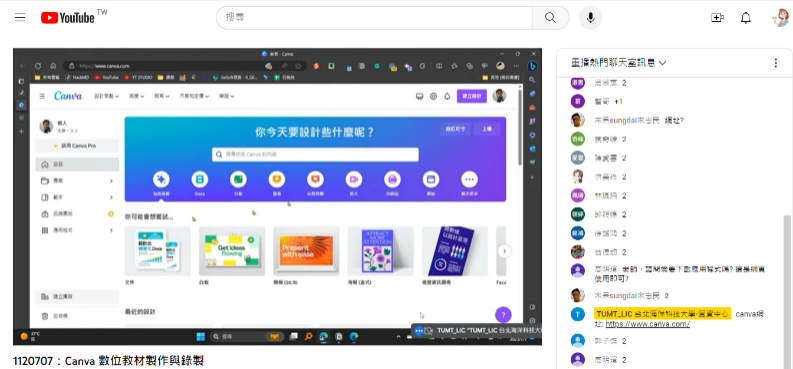The width and height of the screenshot is (793, 369).
Task: Click the YouTube search input field
Action: coord(374,18)
